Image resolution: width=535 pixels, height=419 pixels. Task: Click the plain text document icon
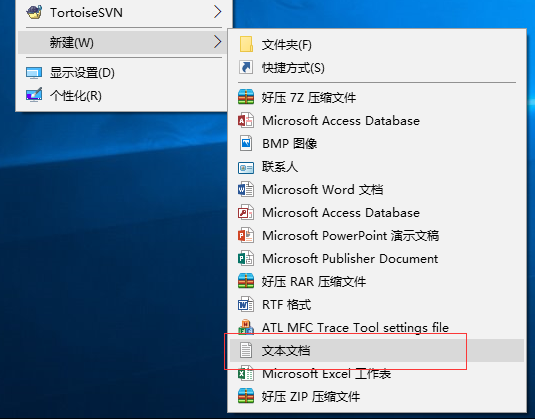[x=246, y=350]
